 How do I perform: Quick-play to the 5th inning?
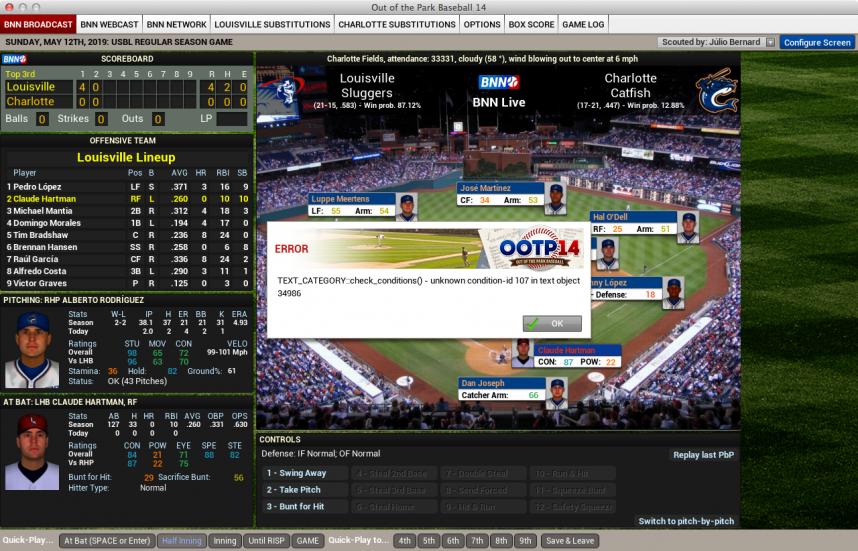pyautogui.click(x=429, y=541)
